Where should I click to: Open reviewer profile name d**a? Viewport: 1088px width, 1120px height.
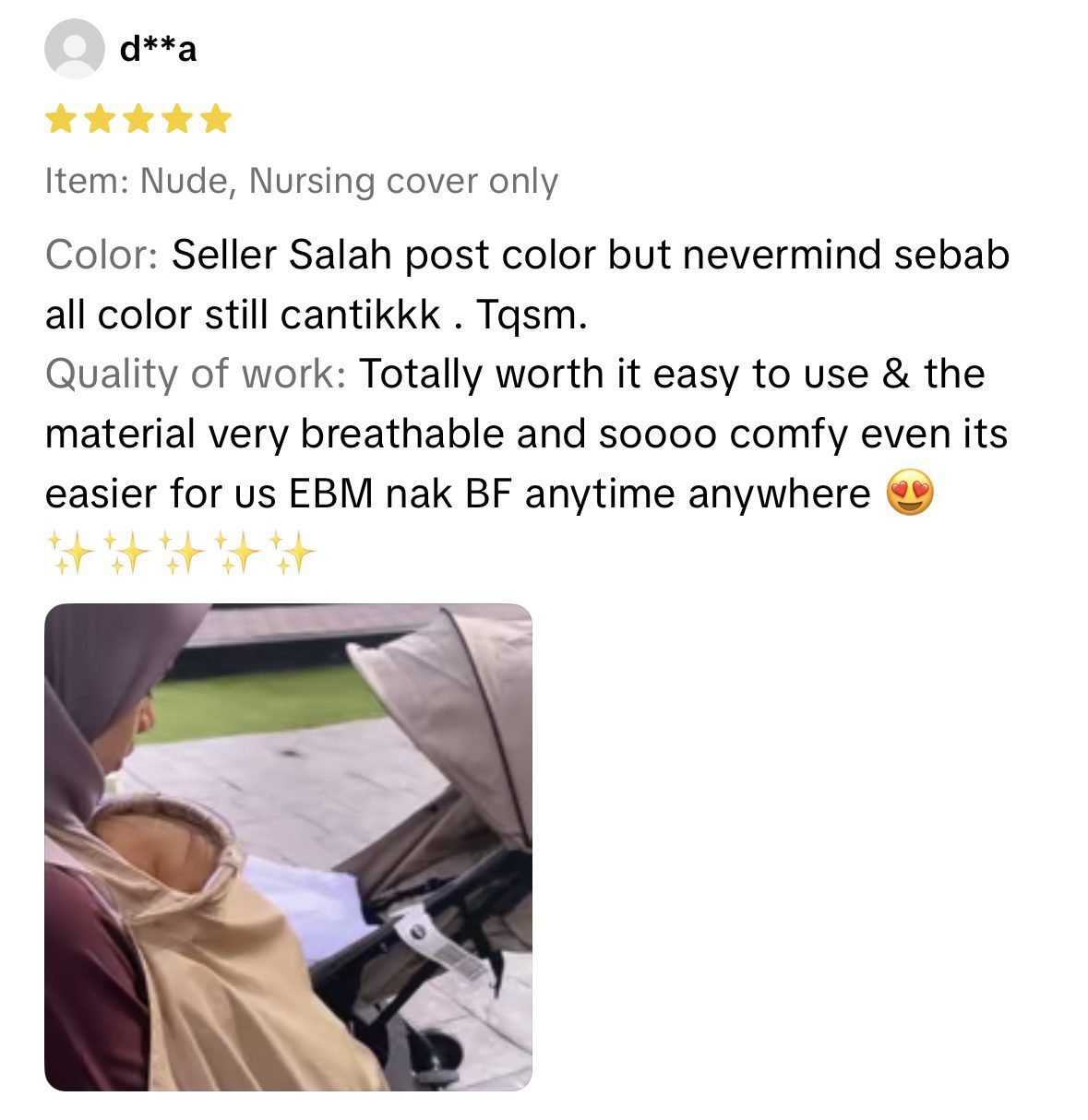(x=158, y=48)
